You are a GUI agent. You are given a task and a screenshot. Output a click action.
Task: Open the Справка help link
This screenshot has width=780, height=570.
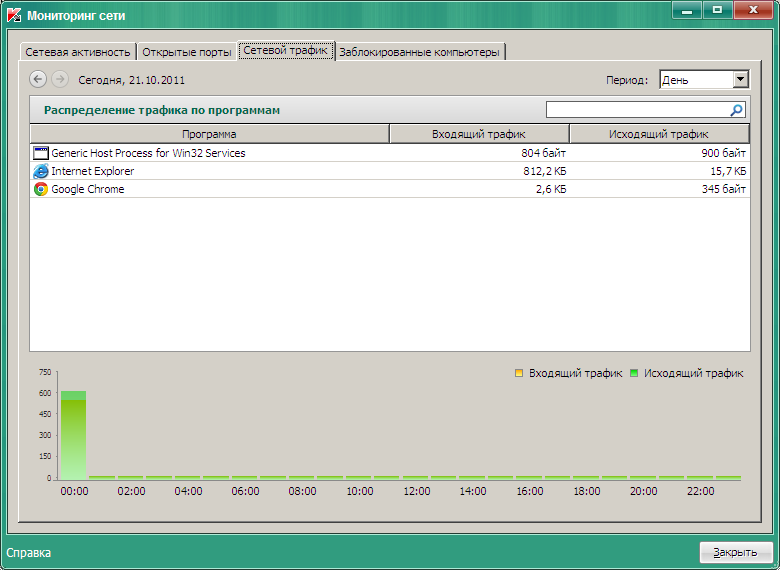pos(29,552)
